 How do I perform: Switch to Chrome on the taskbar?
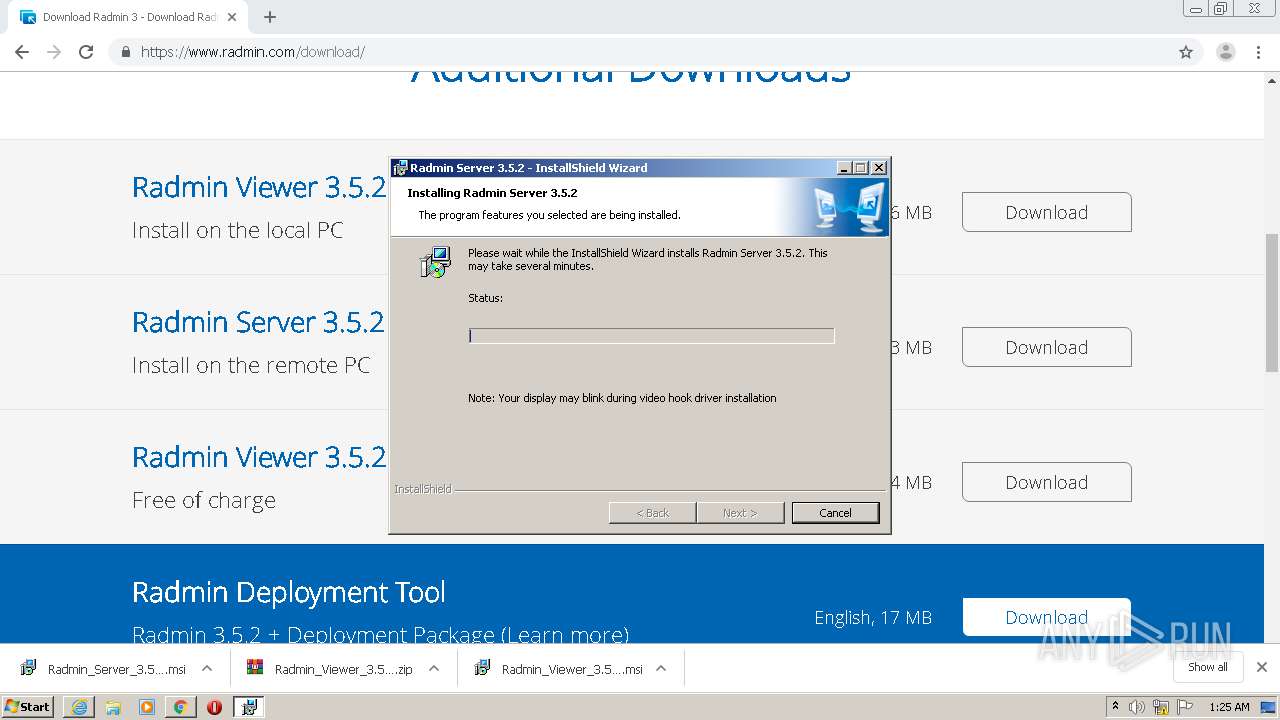coord(180,707)
